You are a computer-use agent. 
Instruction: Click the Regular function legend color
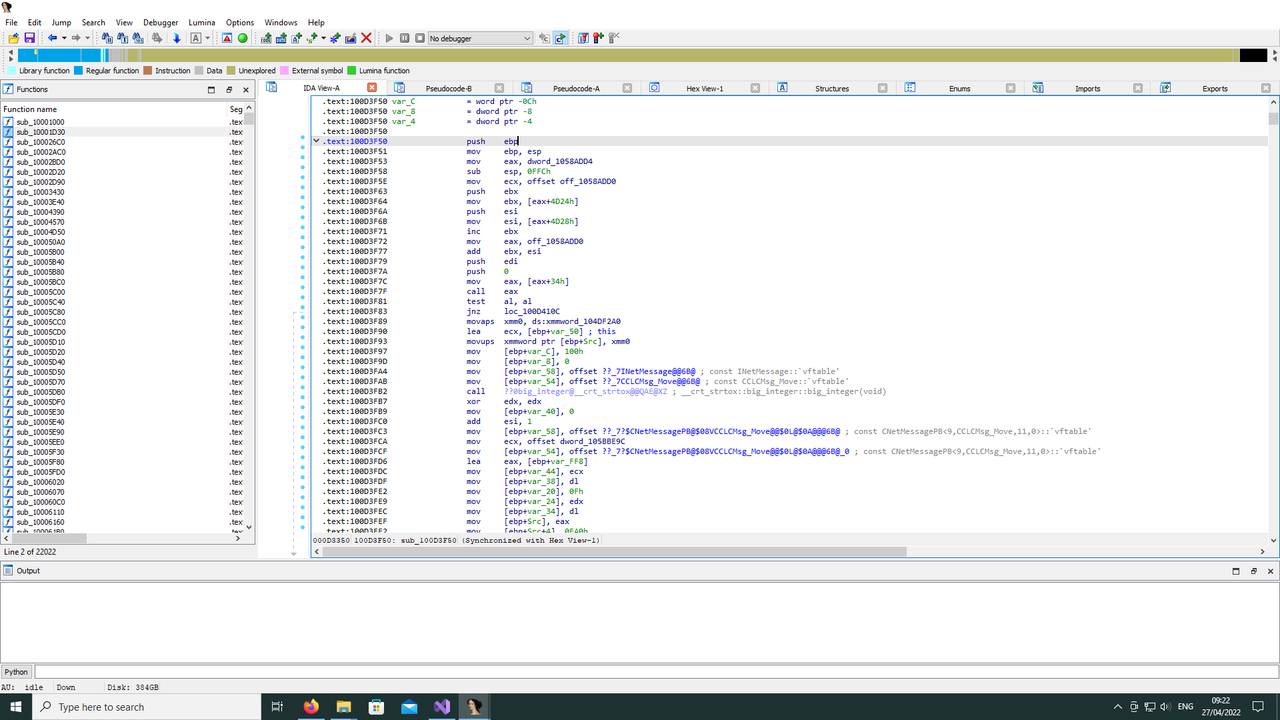78,71
